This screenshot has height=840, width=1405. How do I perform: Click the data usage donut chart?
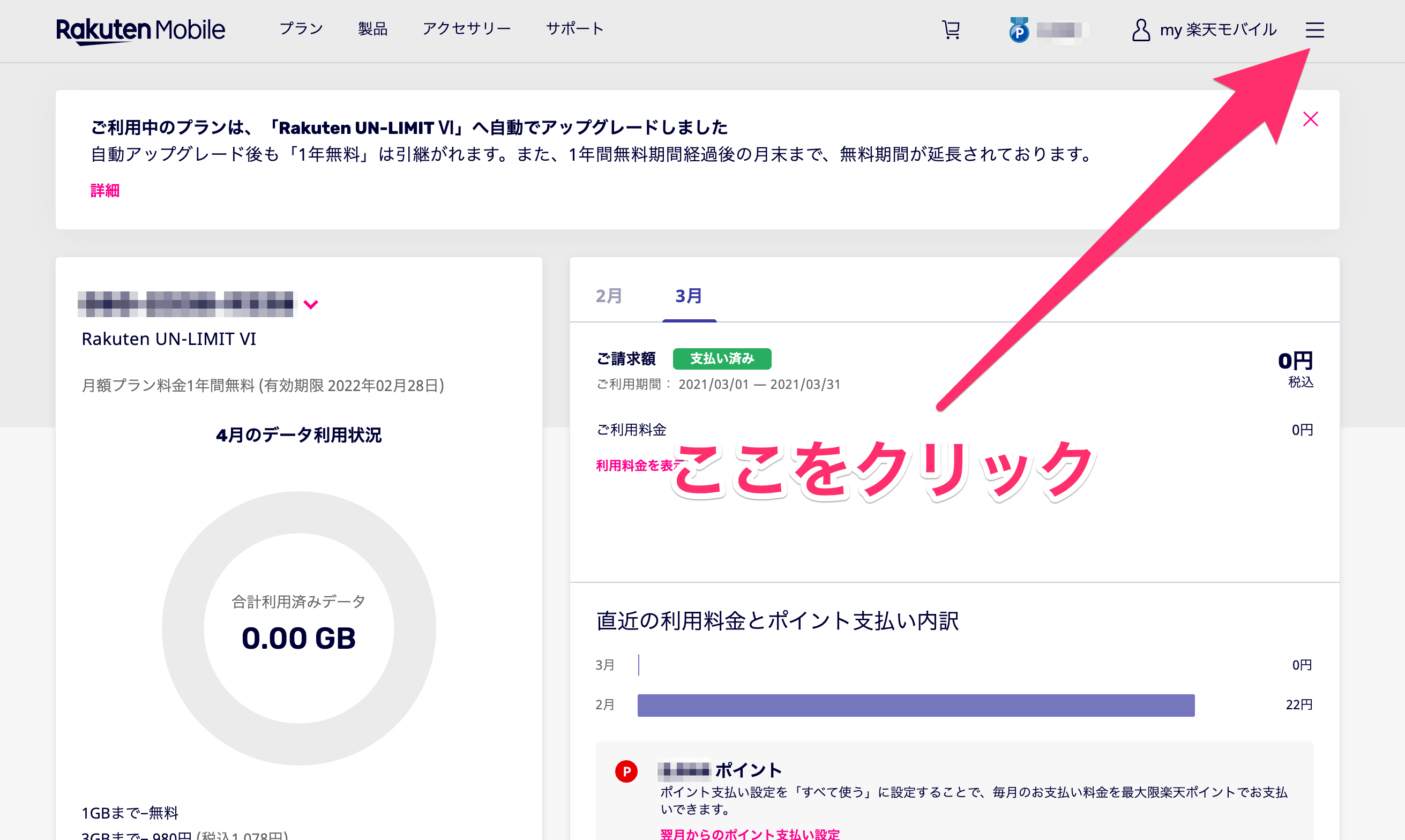[300, 627]
